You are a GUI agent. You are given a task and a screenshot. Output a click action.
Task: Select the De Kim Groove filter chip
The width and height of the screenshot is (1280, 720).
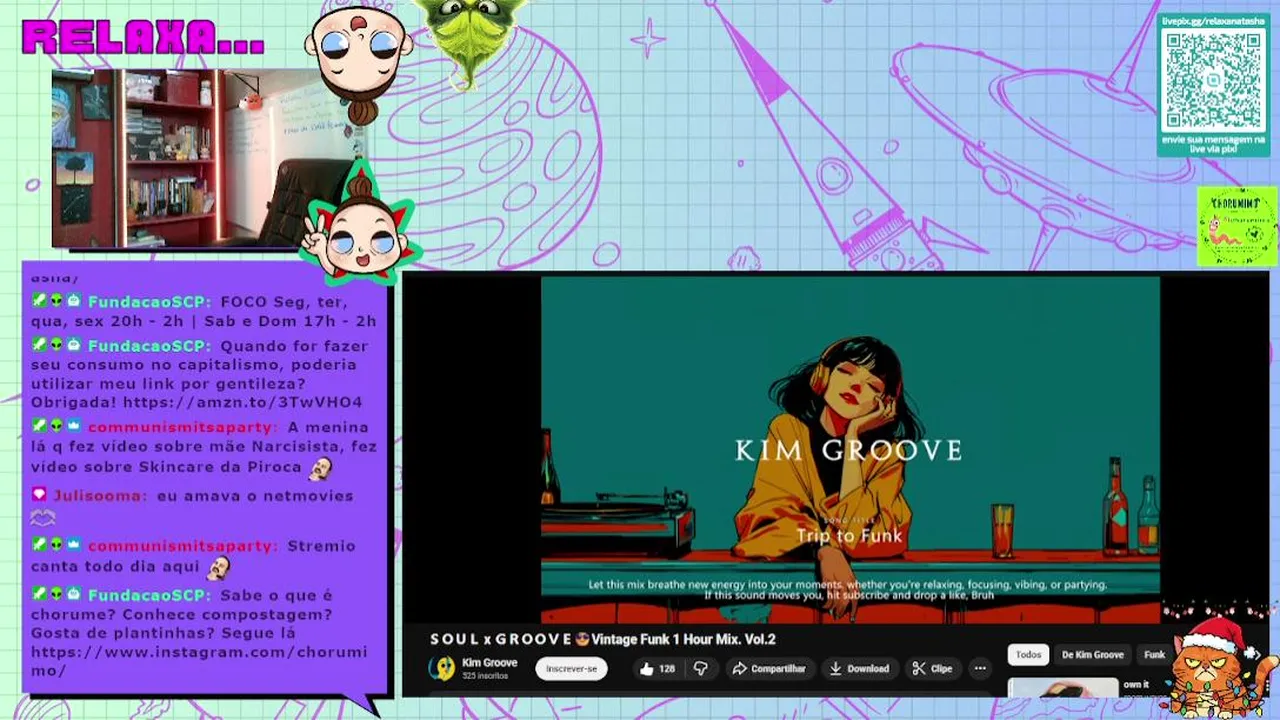click(x=1092, y=655)
